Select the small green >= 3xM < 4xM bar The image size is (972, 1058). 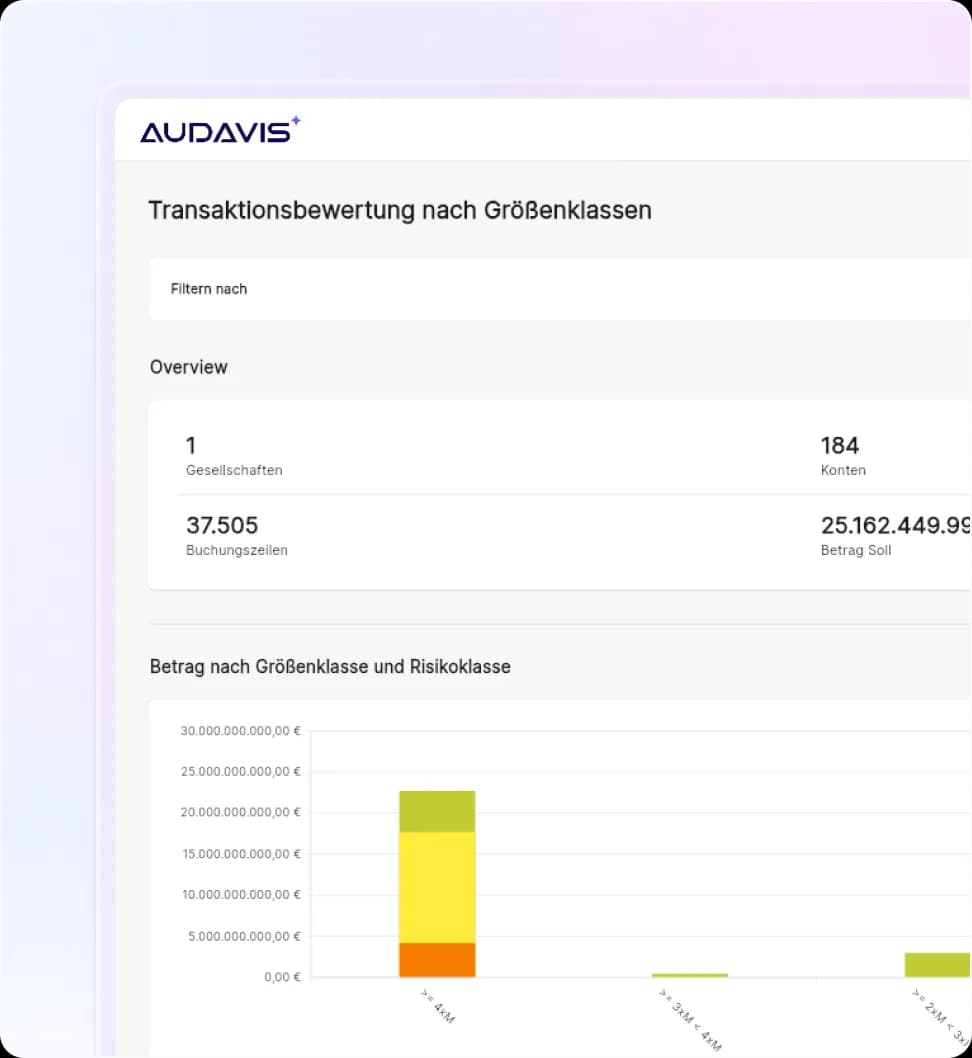(688, 973)
